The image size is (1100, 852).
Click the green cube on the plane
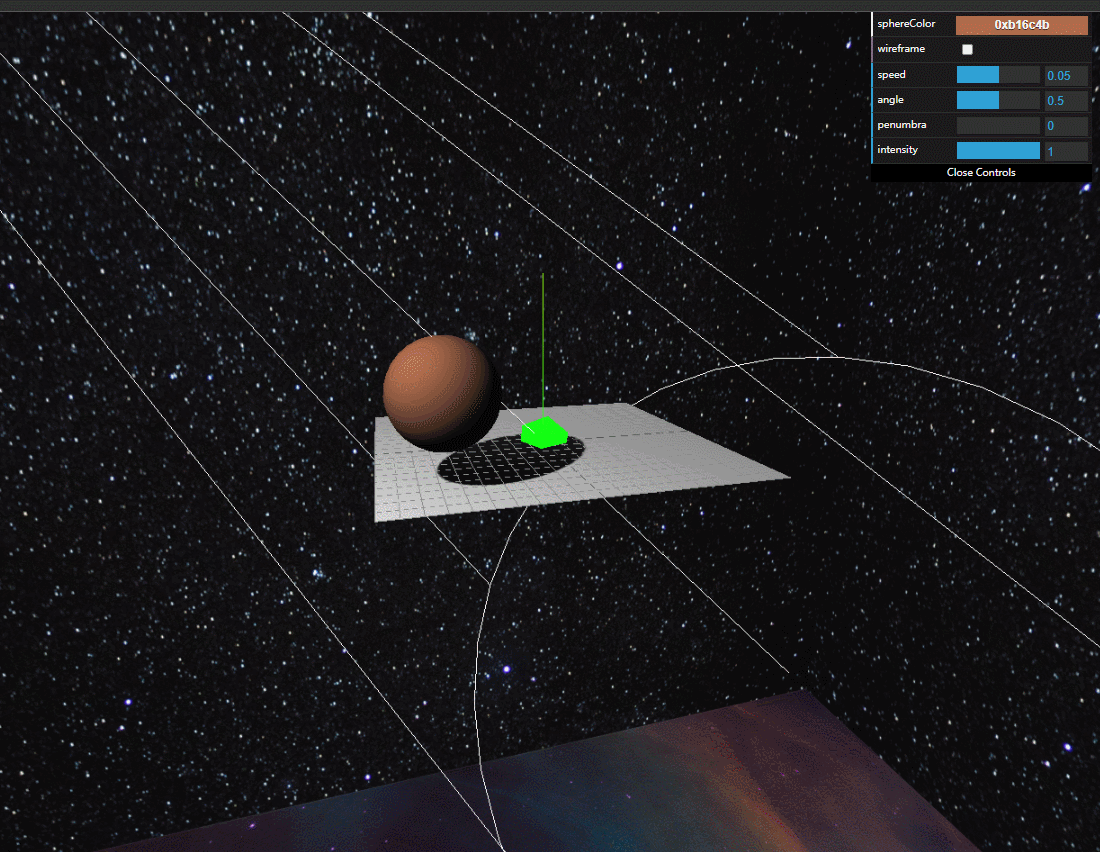click(x=544, y=432)
